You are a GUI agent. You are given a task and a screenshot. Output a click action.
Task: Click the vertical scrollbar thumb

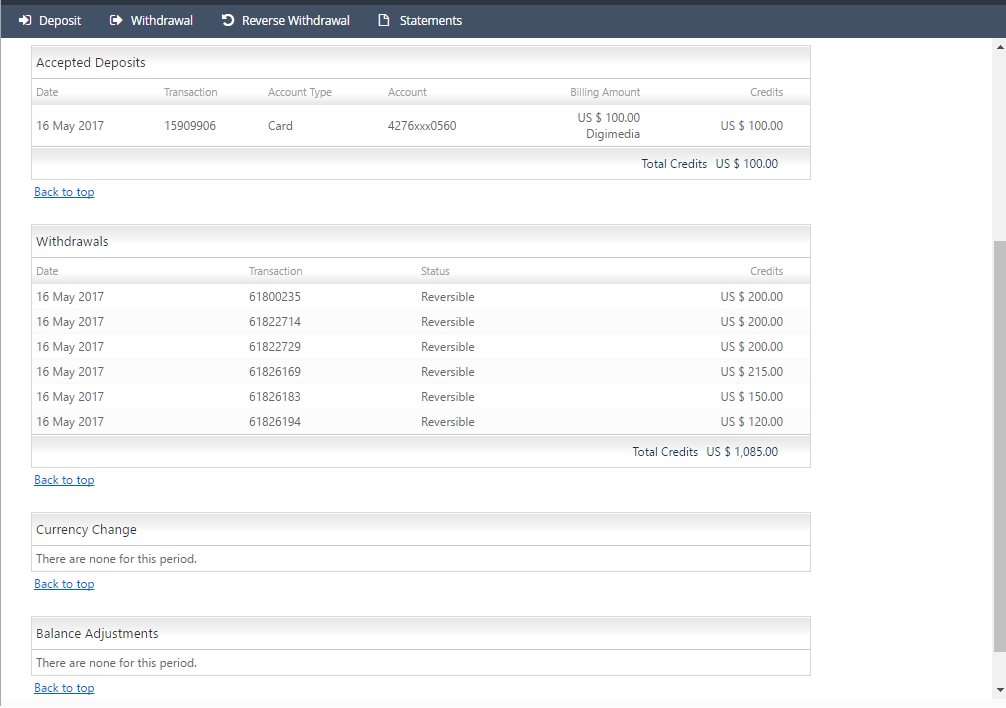998,445
